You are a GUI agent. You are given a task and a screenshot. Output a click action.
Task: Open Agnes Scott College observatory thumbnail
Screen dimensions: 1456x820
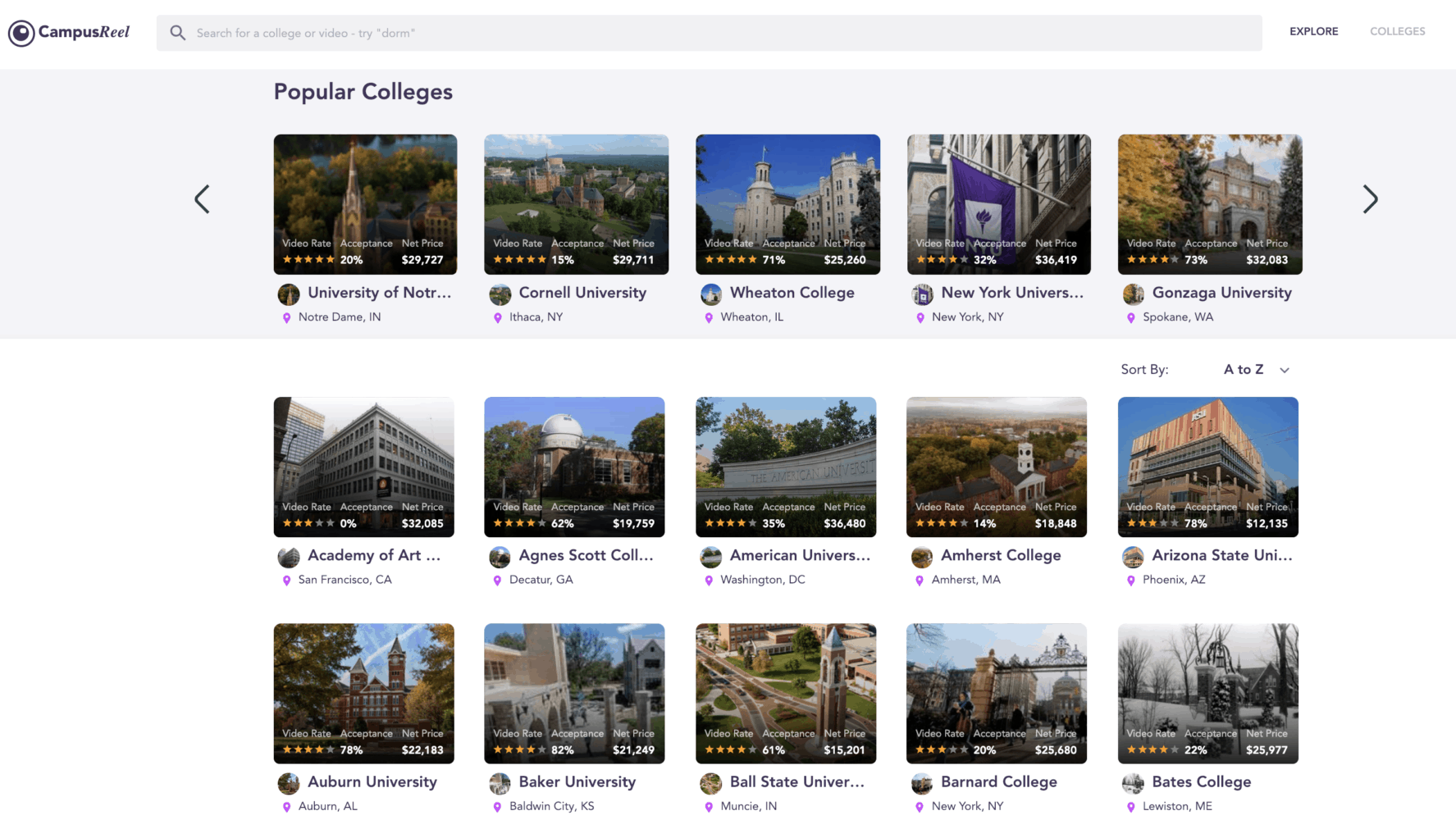coord(574,467)
